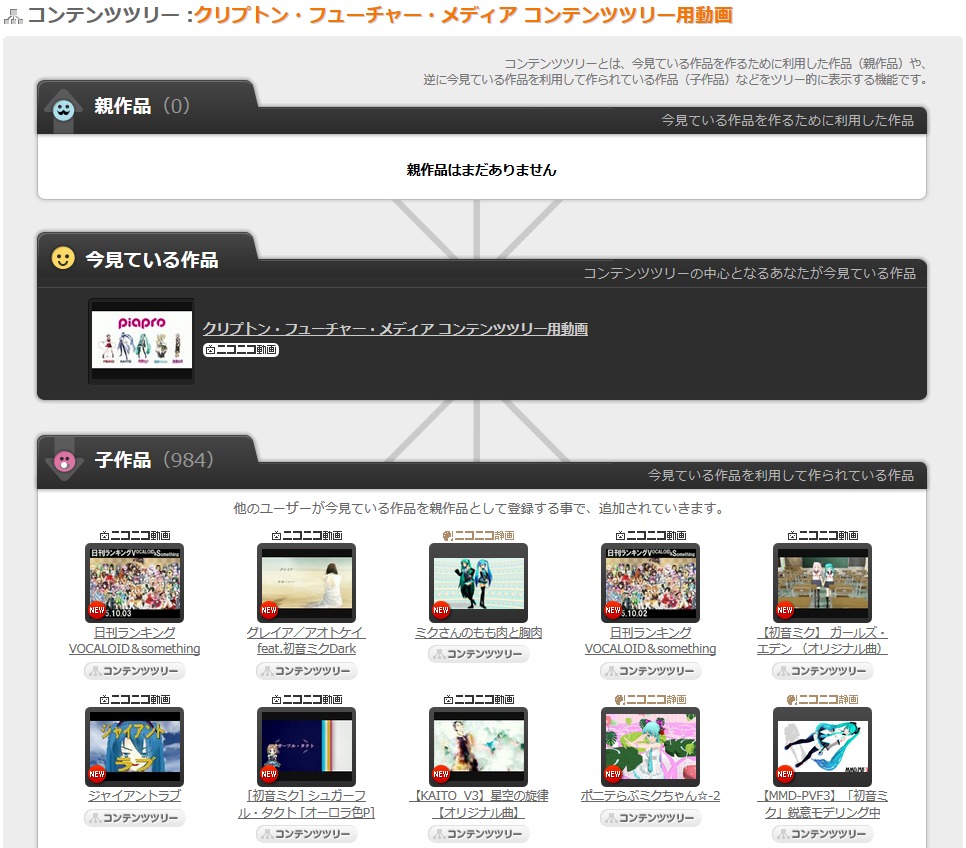The image size is (966, 848).
Task: Click ニコニコ動画 badge above シュガーフル・タクト
Action: (x=306, y=699)
